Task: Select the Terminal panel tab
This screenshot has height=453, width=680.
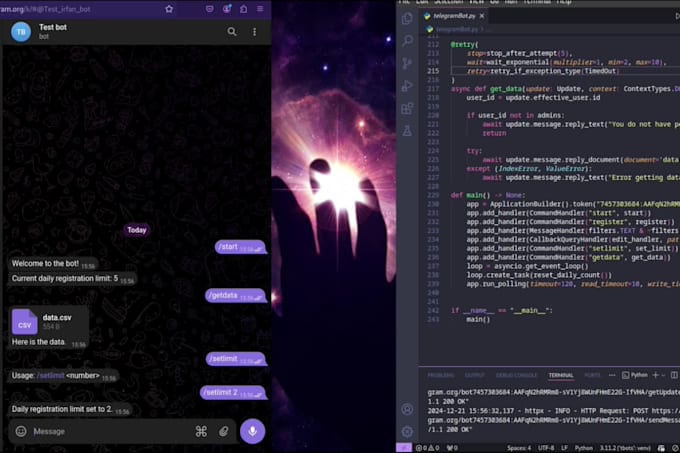Action: 561,375
